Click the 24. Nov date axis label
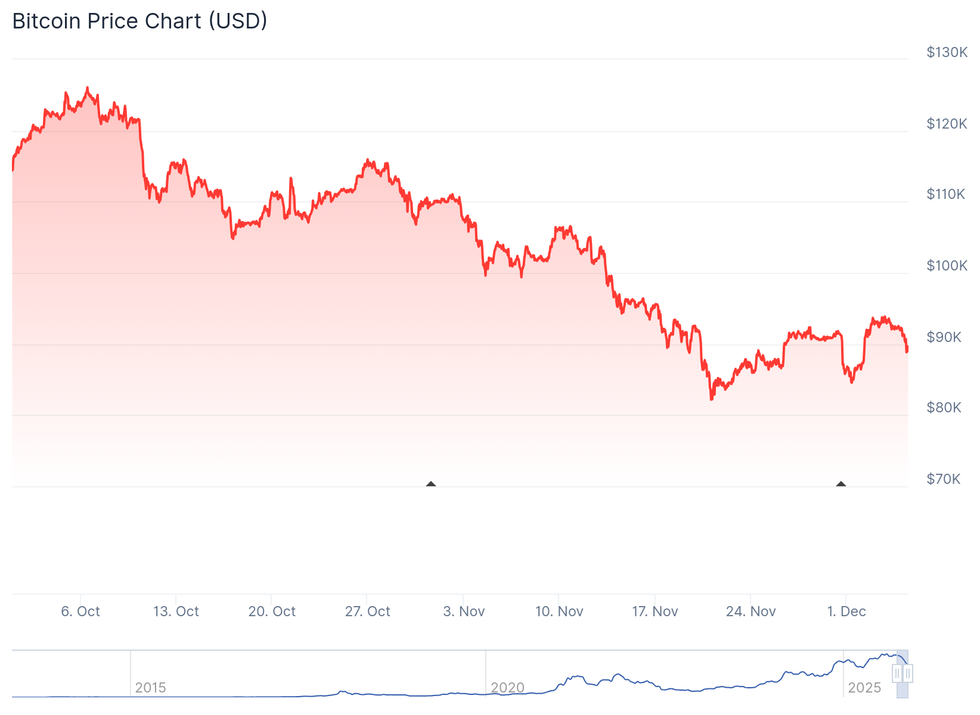This screenshot has width=980, height=715. [750, 611]
